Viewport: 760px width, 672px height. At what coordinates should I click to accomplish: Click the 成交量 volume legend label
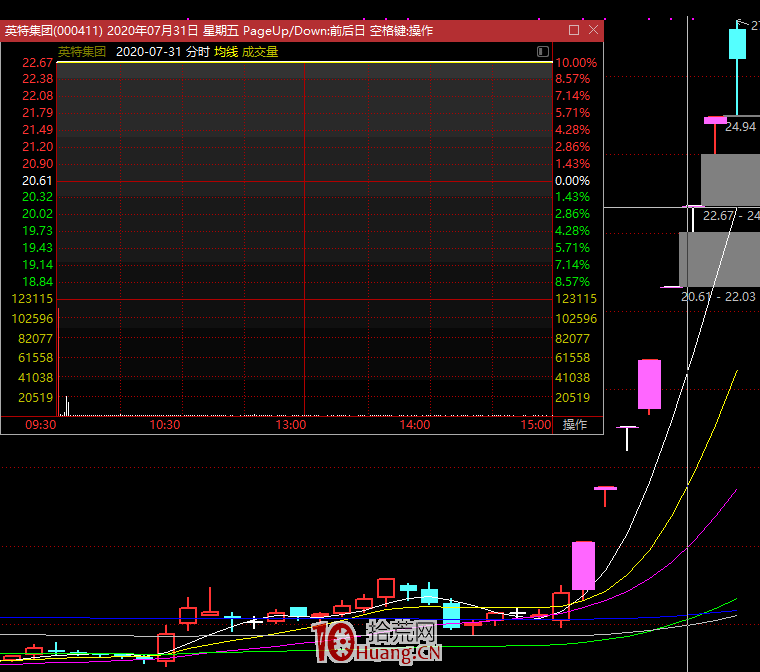click(260, 51)
